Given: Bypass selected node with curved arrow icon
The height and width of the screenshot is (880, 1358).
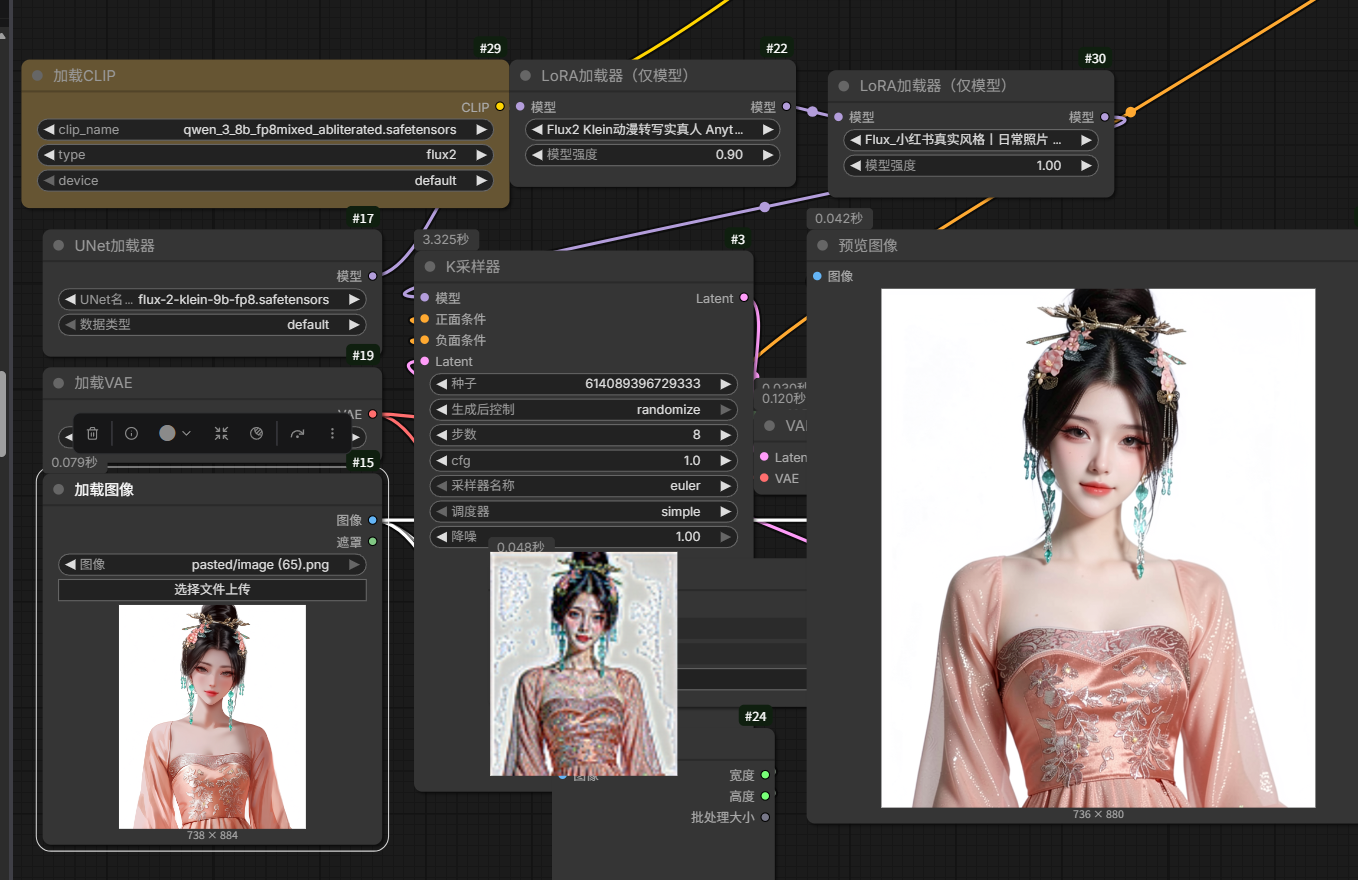Looking at the screenshot, I should (x=297, y=433).
